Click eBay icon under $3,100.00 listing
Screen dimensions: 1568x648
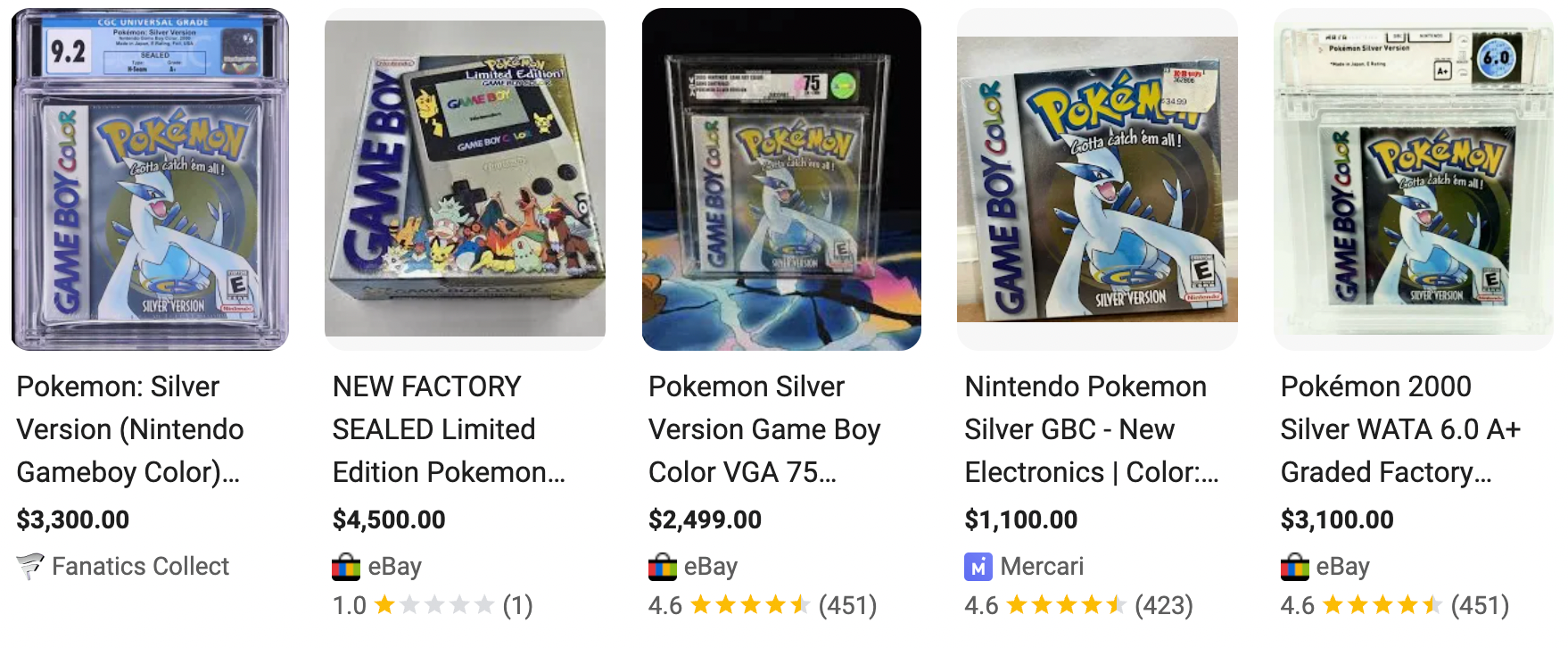pos(1294,567)
